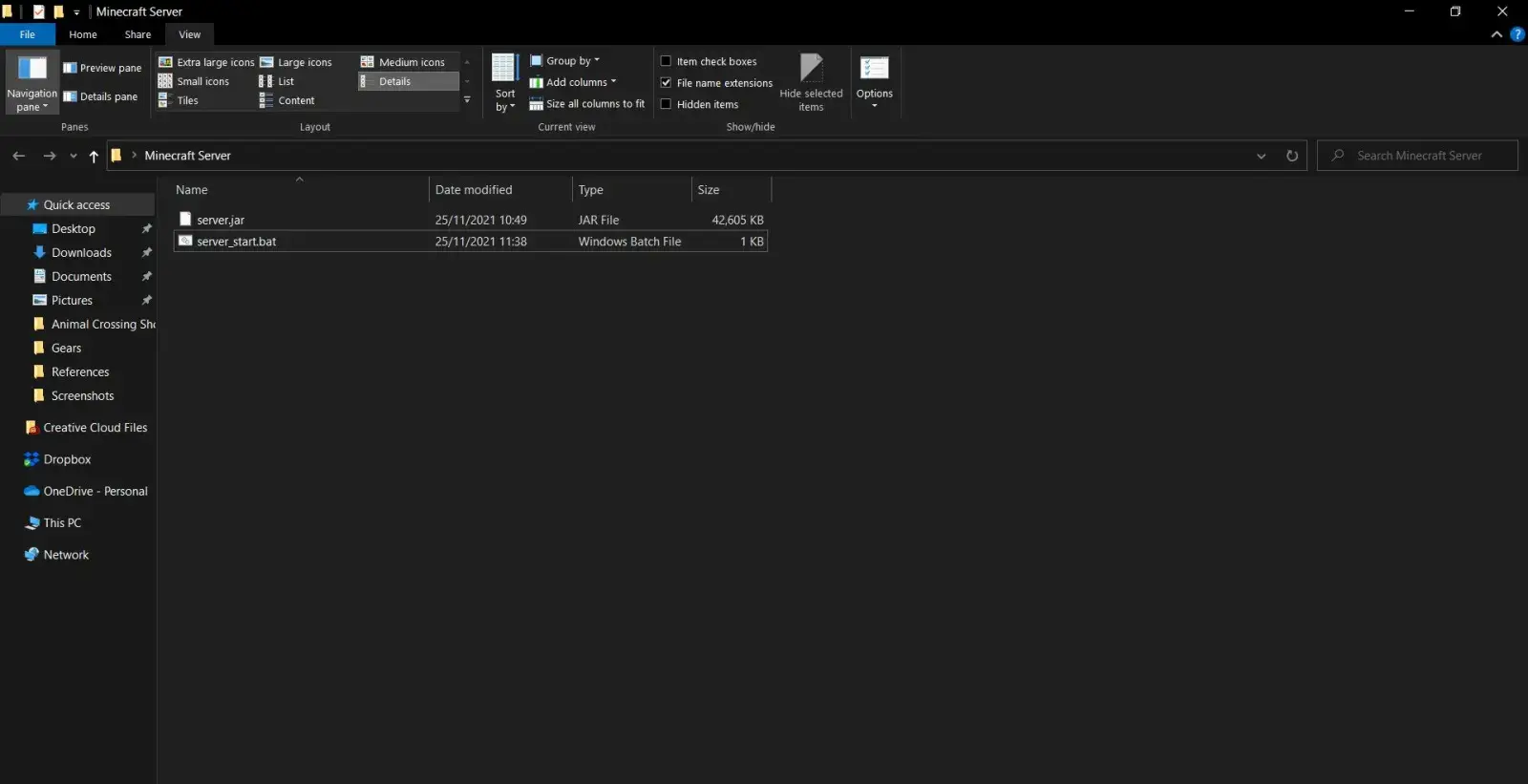Toggle the Preview pane
Screen dimensions: 1528x784
coord(102,68)
